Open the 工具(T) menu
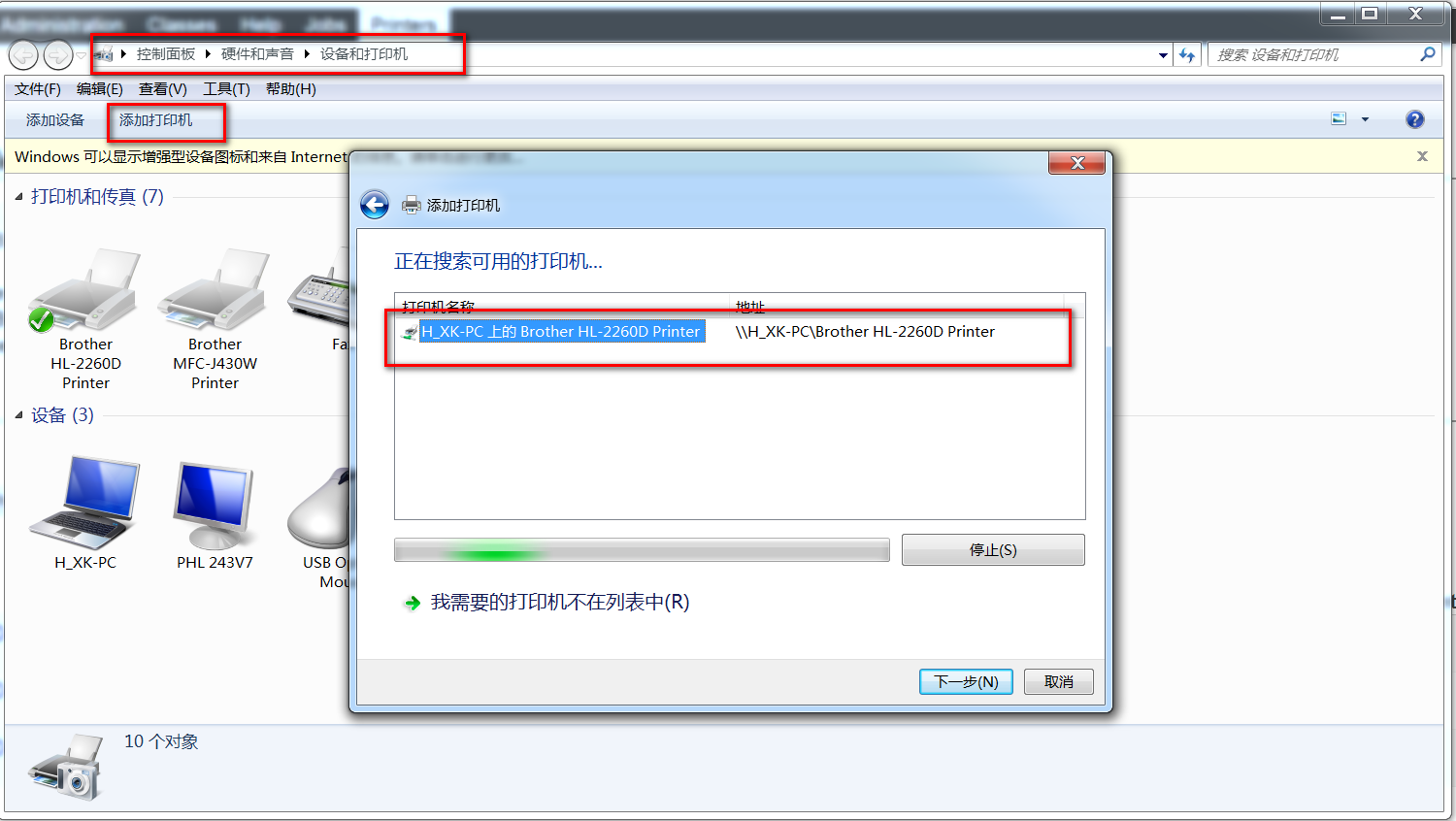 [226, 89]
